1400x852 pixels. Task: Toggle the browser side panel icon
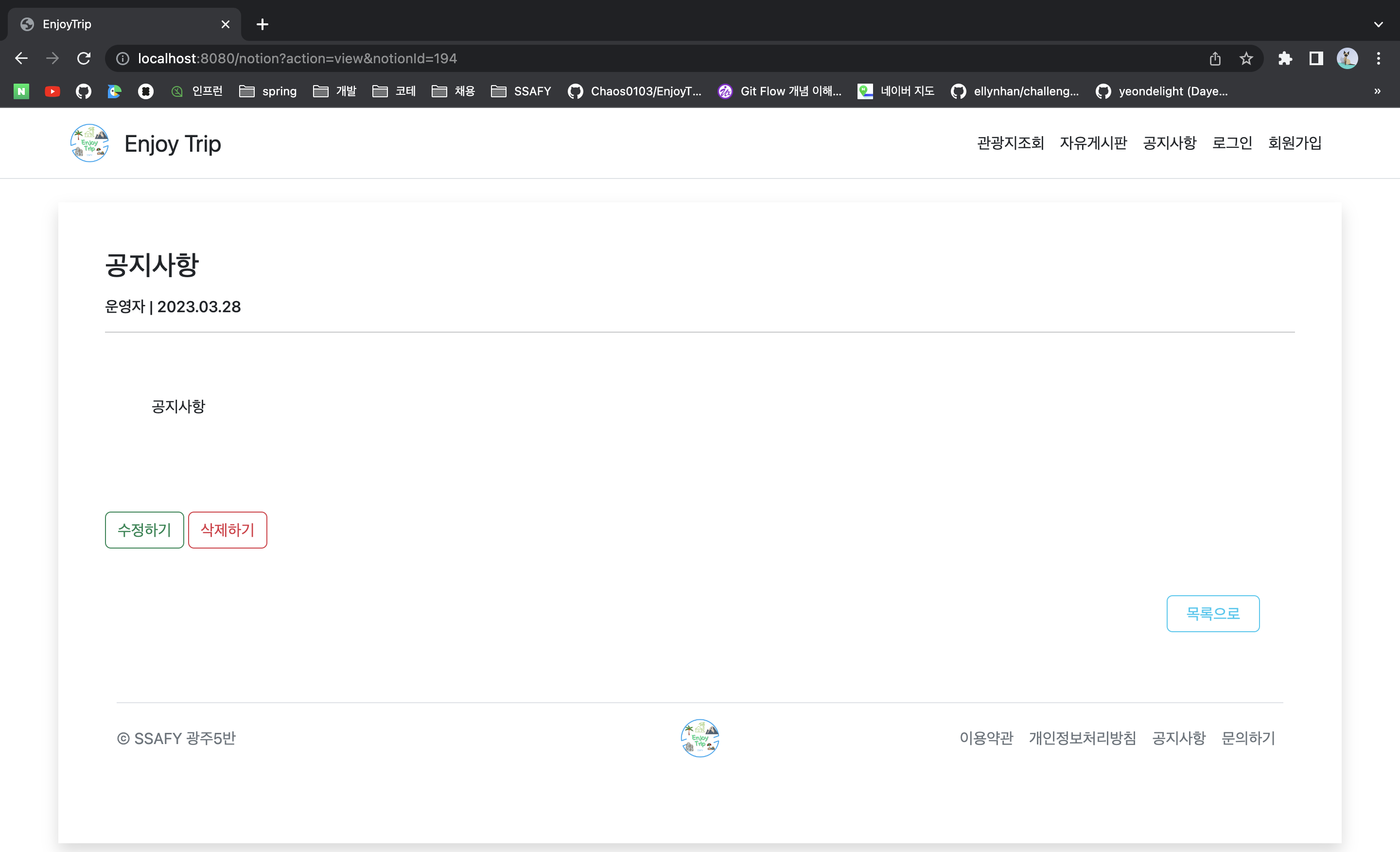pyautogui.click(x=1316, y=58)
